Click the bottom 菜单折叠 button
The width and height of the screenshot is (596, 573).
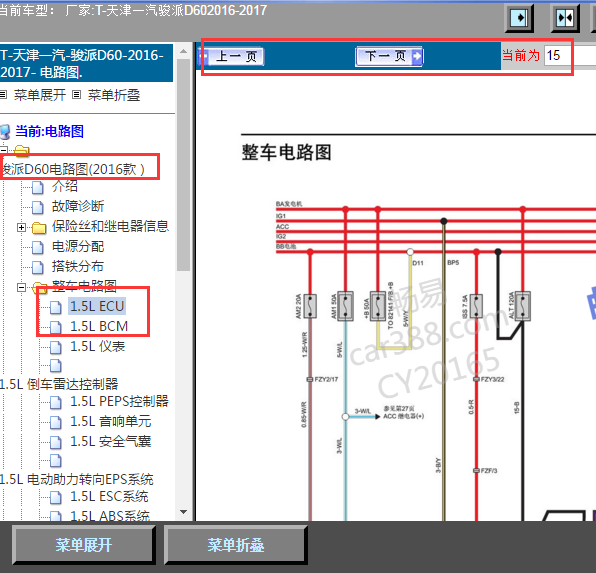[x=236, y=545]
